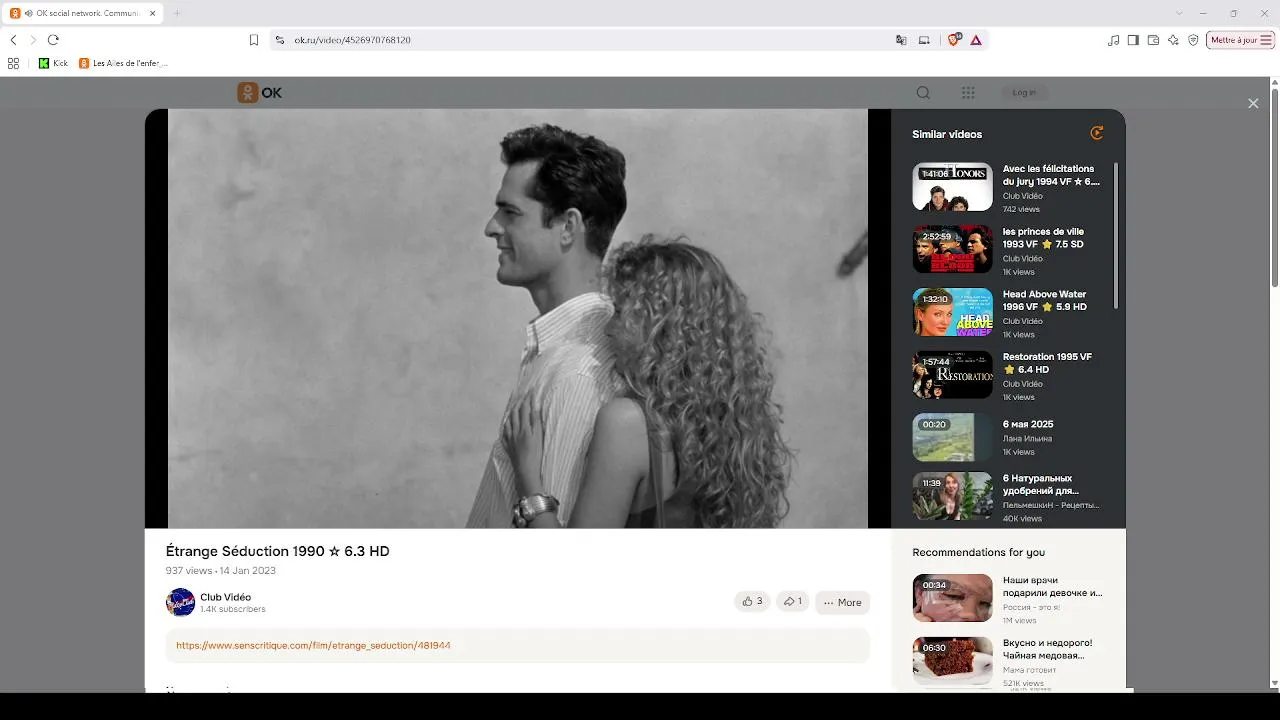Go back to the previous page
Image resolution: width=1280 pixels, height=720 pixels.
[13, 40]
